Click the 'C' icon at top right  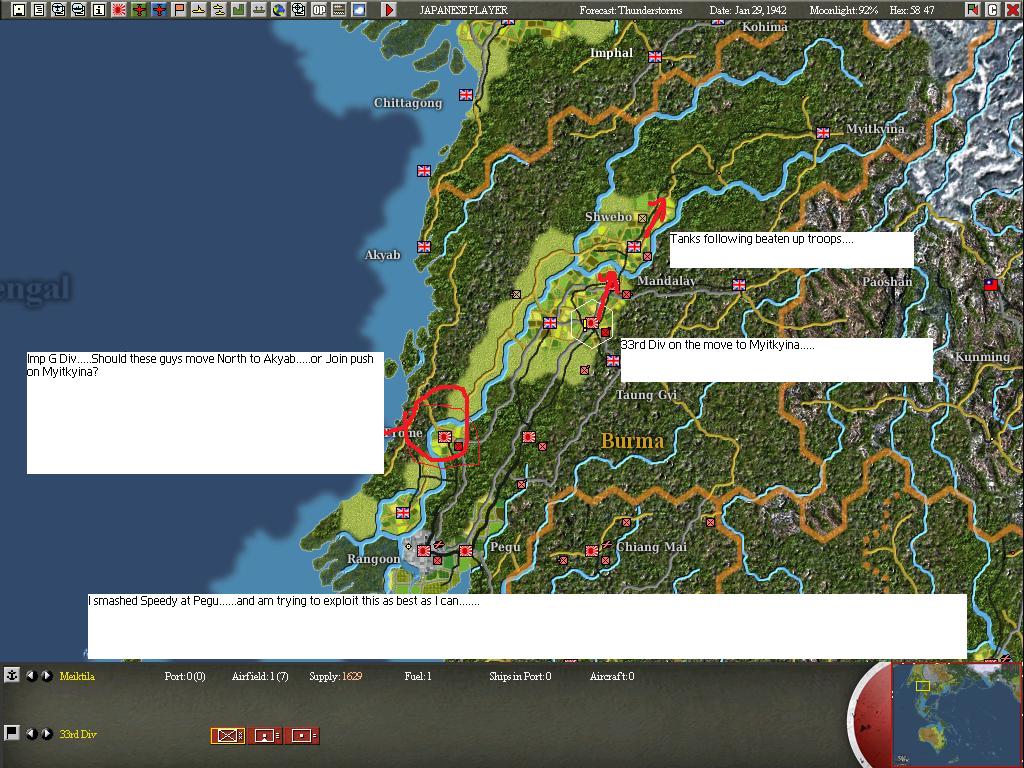click(992, 10)
